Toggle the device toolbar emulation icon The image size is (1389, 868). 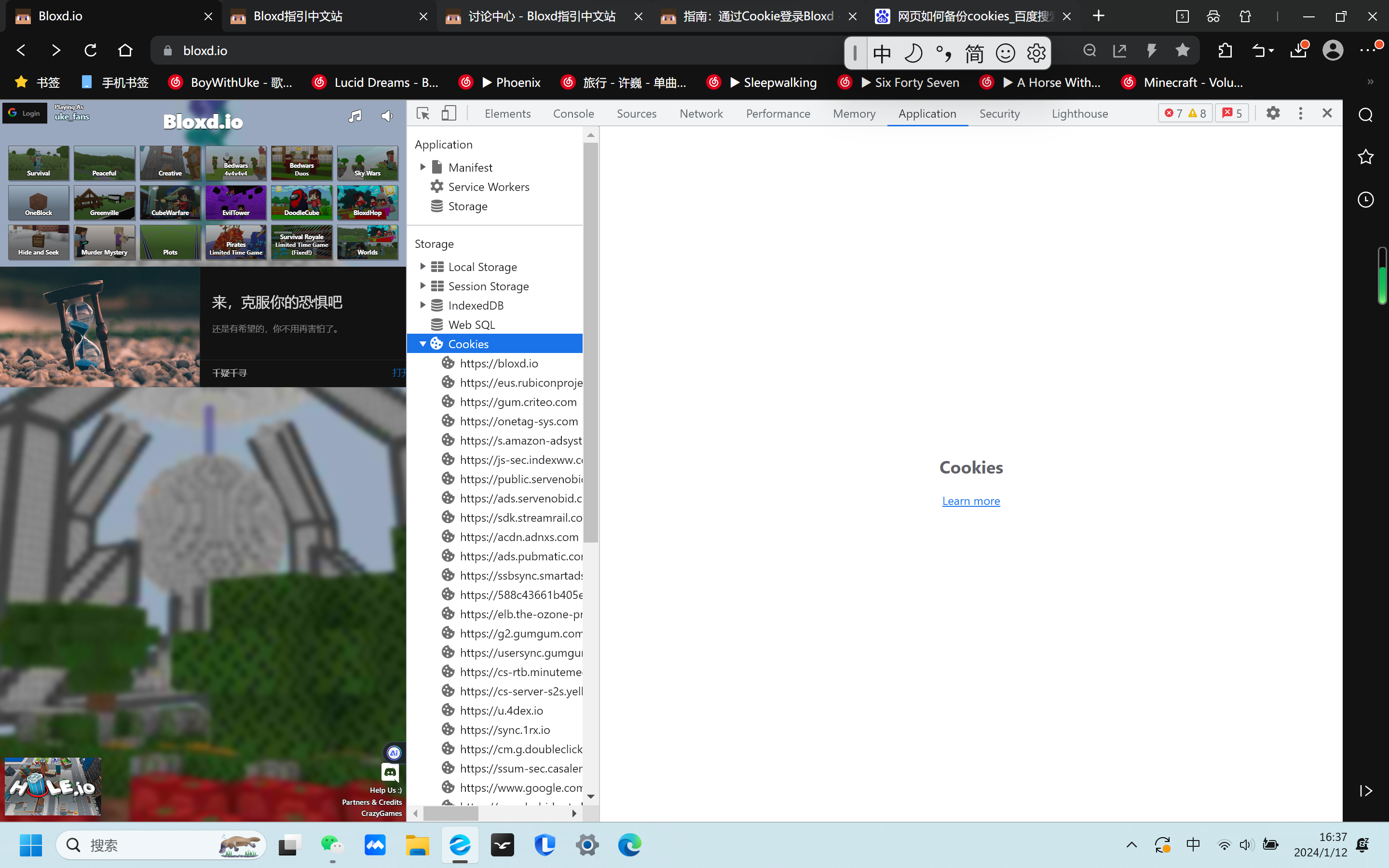449,114
